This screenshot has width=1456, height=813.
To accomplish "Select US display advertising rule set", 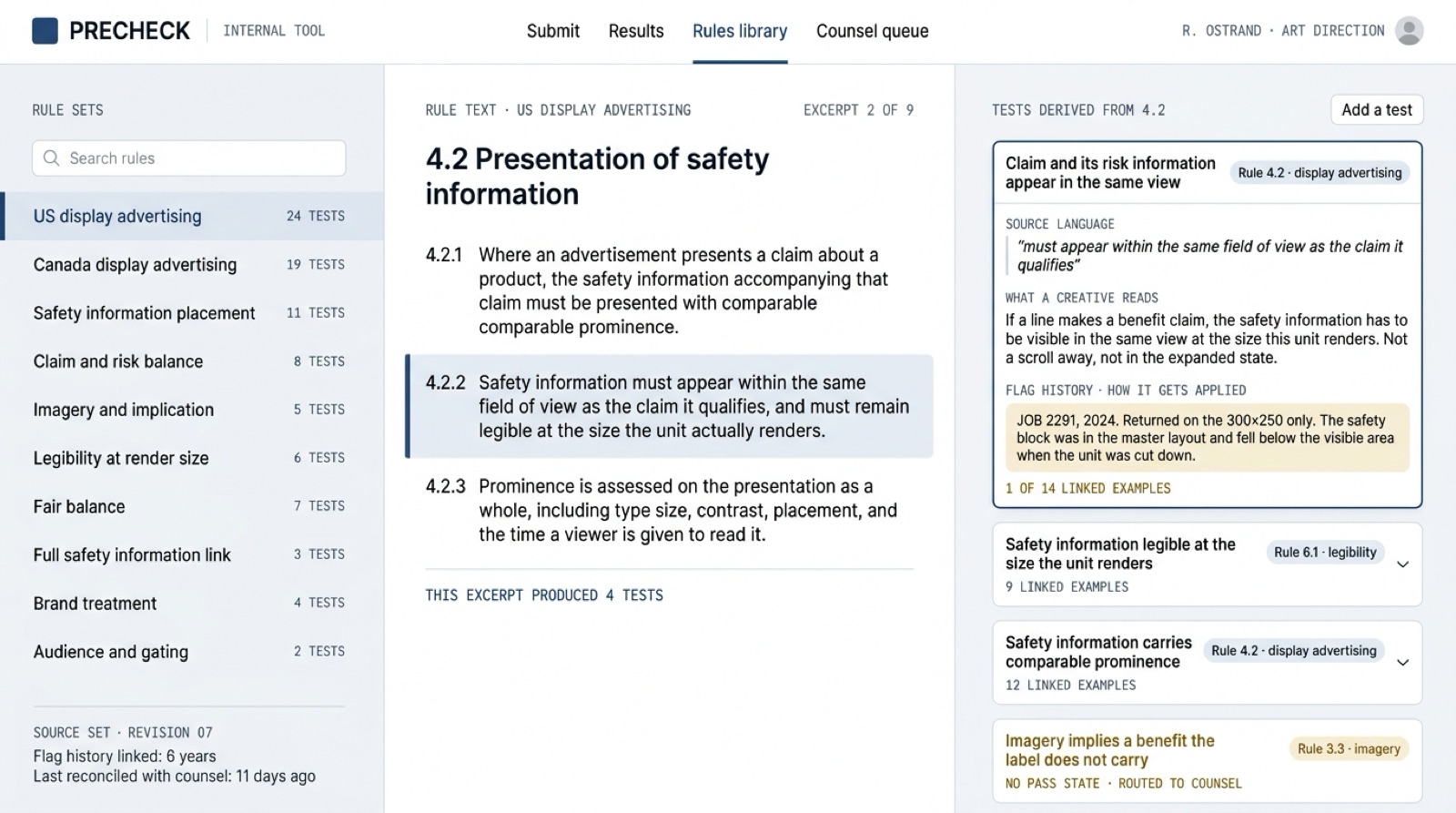I will [x=192, y=216].
